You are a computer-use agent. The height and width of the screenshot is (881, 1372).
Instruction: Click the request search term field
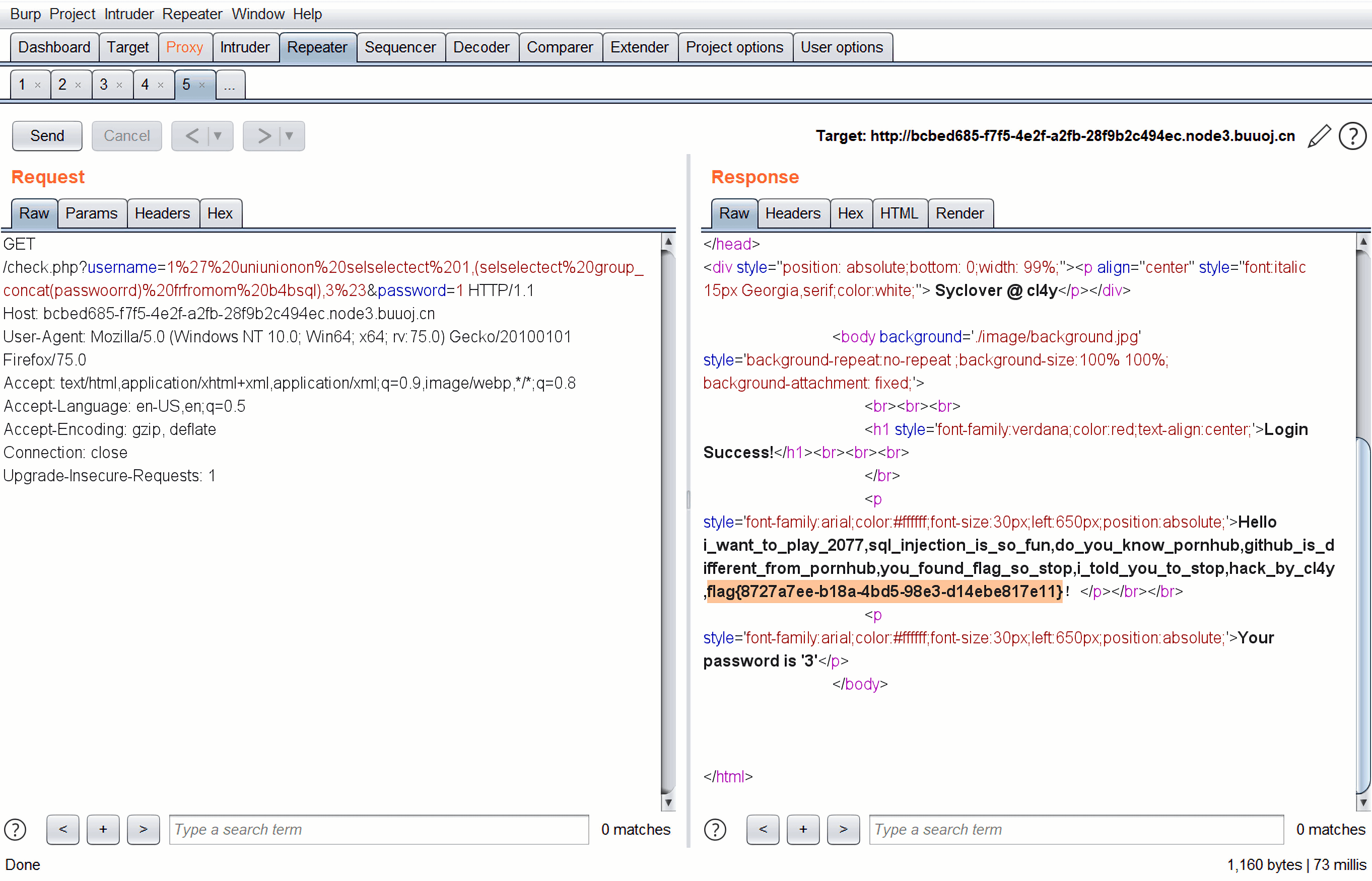[379, 829]
